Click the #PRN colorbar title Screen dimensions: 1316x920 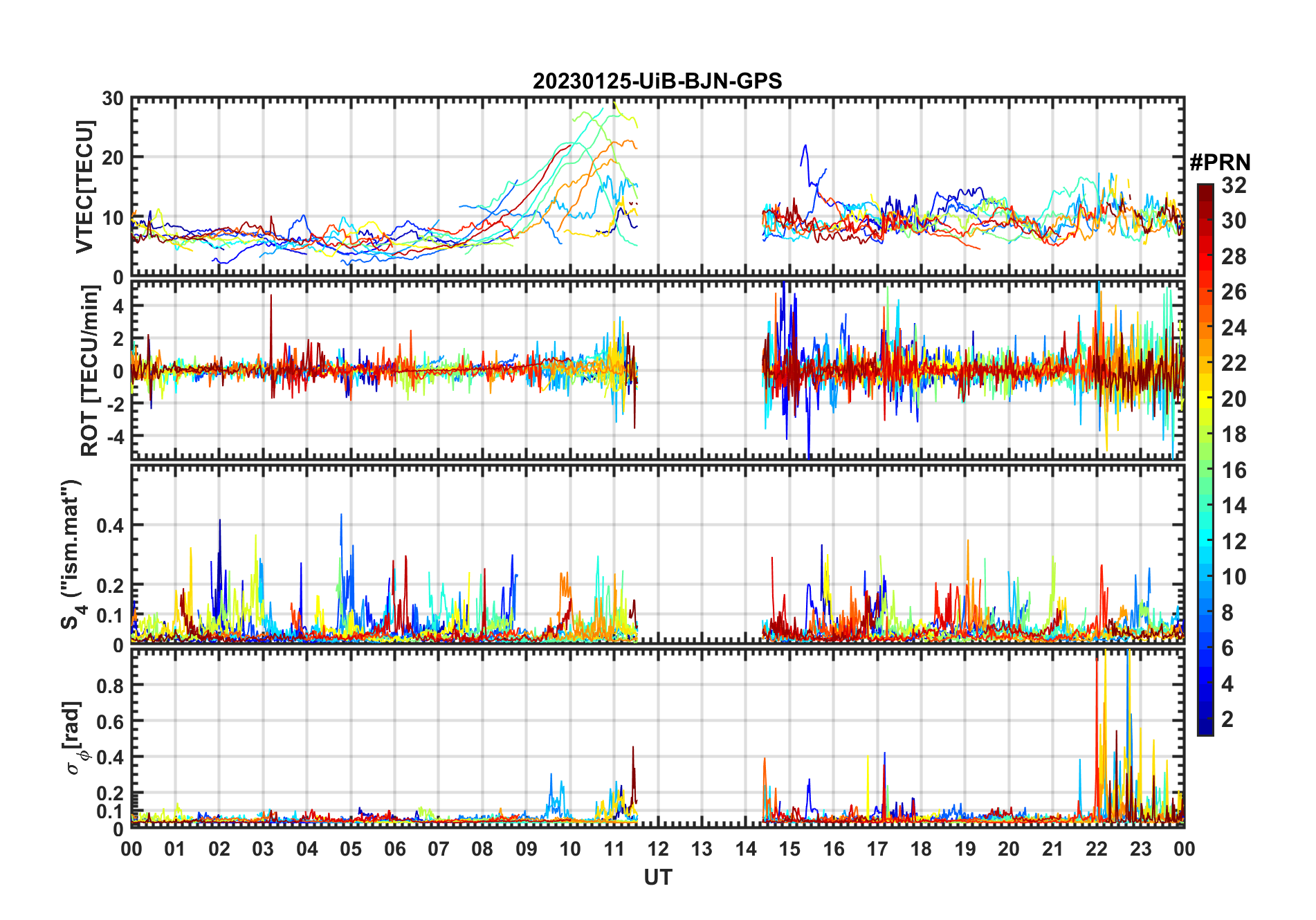coord(1220,163)
